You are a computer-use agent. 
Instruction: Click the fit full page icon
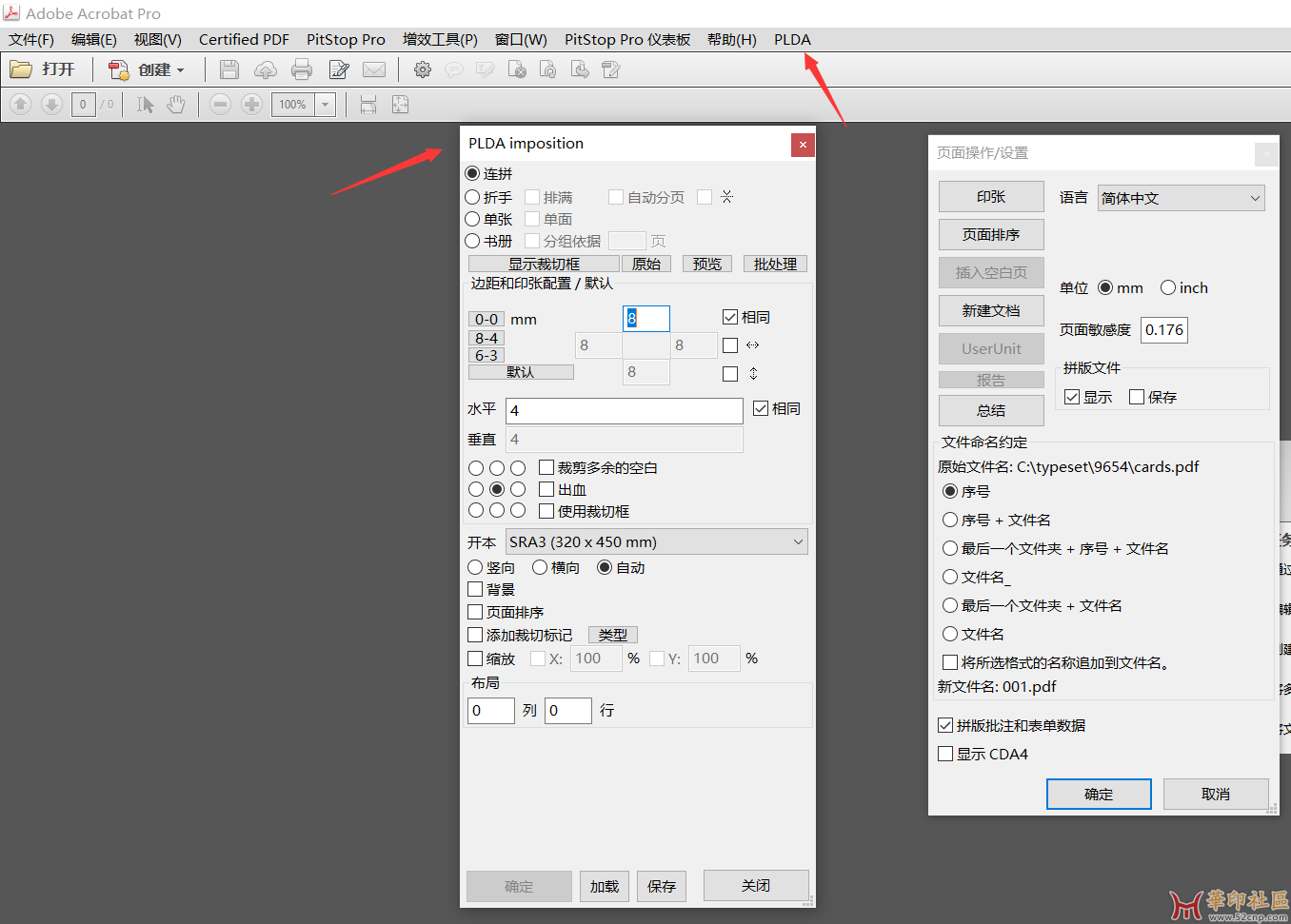tap(400, 104)
